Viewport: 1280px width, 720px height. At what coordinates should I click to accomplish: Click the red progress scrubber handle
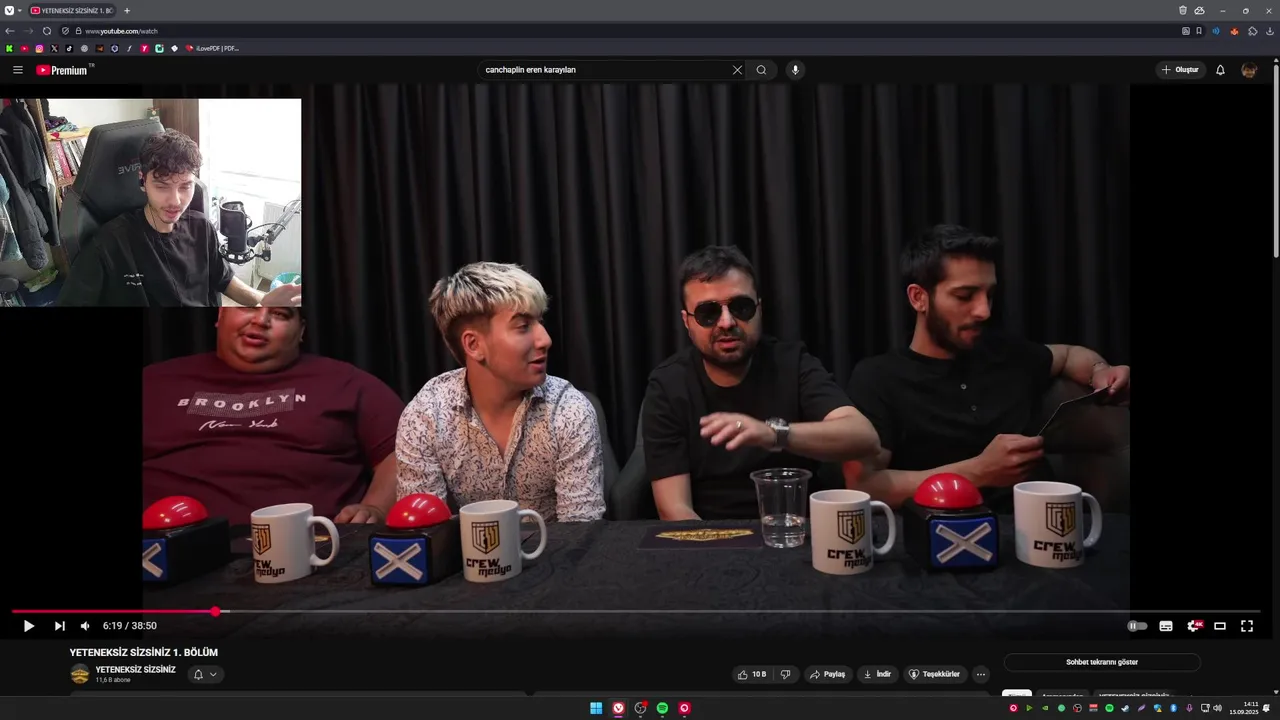[215, 611]
